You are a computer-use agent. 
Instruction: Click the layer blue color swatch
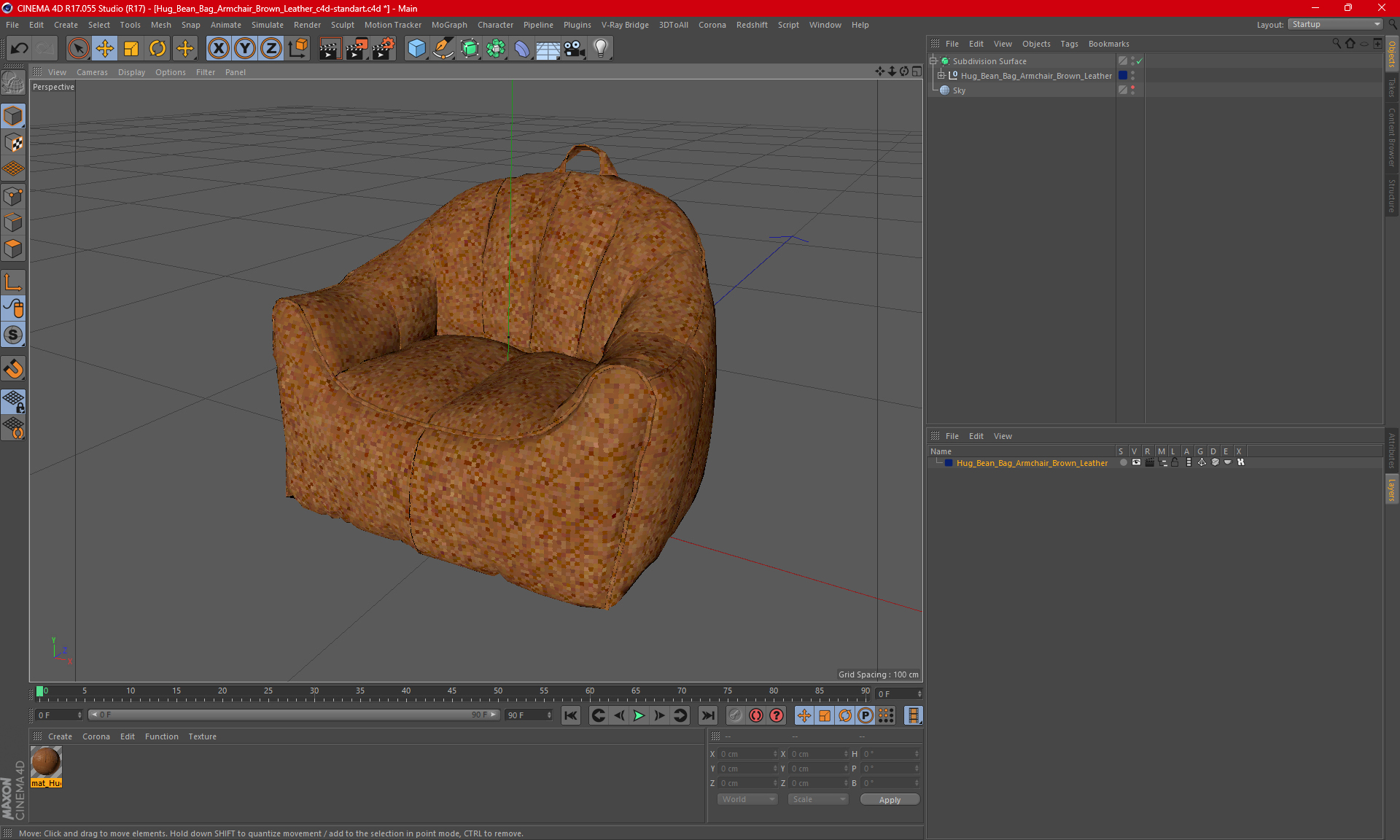[949, 463]
